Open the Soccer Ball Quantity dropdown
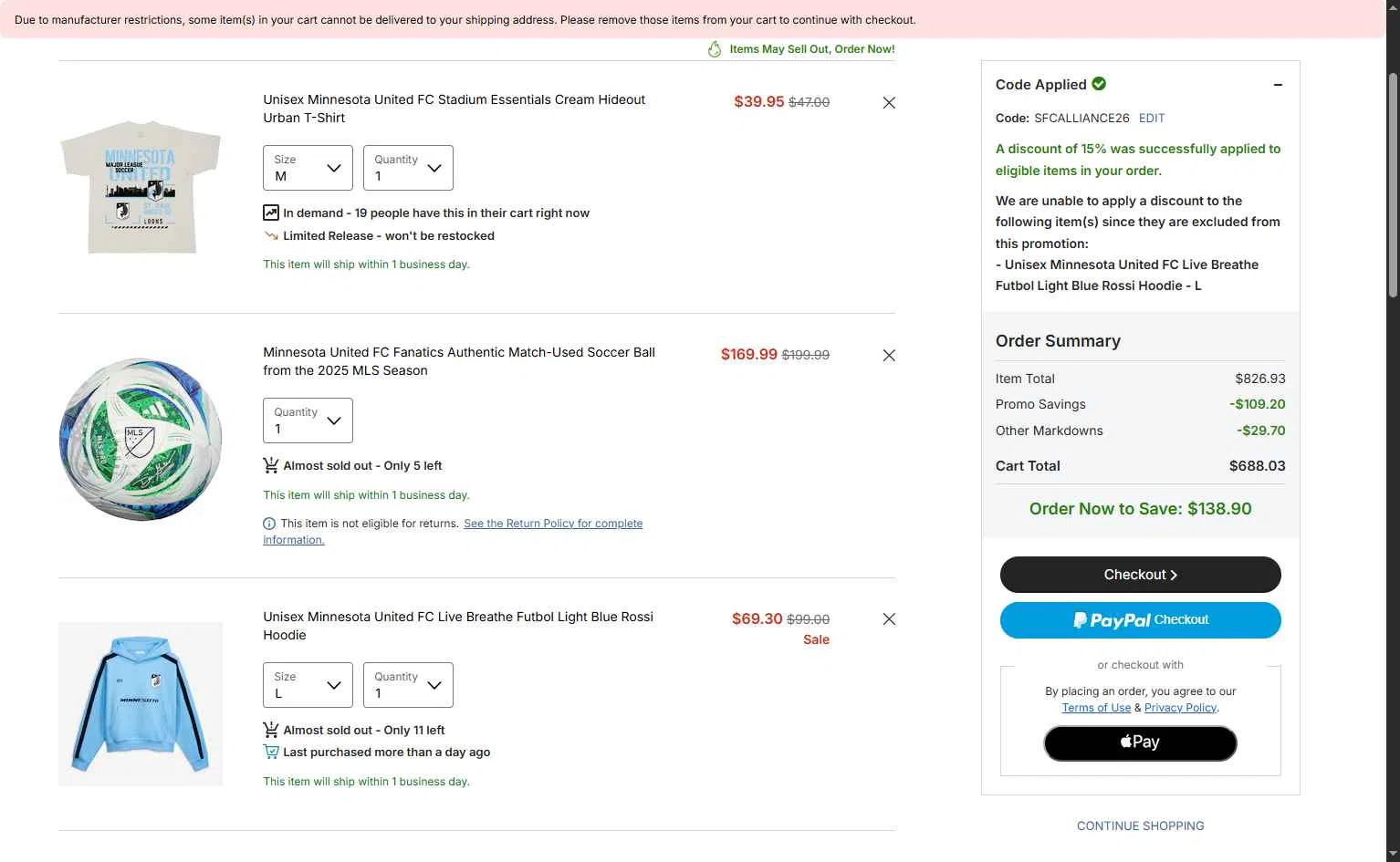1400x862 pixels. point(308,421)
